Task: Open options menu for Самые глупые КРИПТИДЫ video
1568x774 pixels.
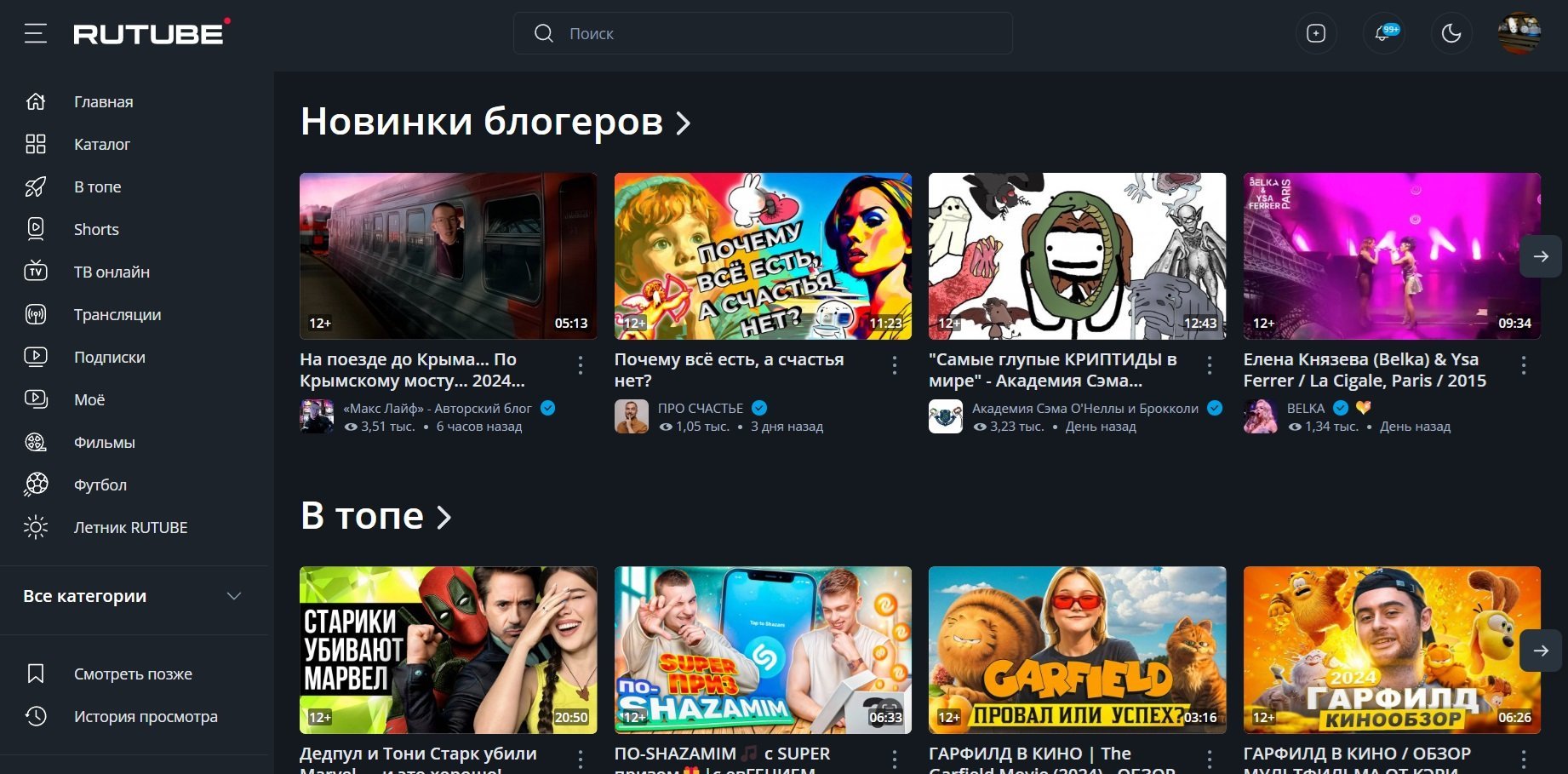Action: [x=1210, y=365]
